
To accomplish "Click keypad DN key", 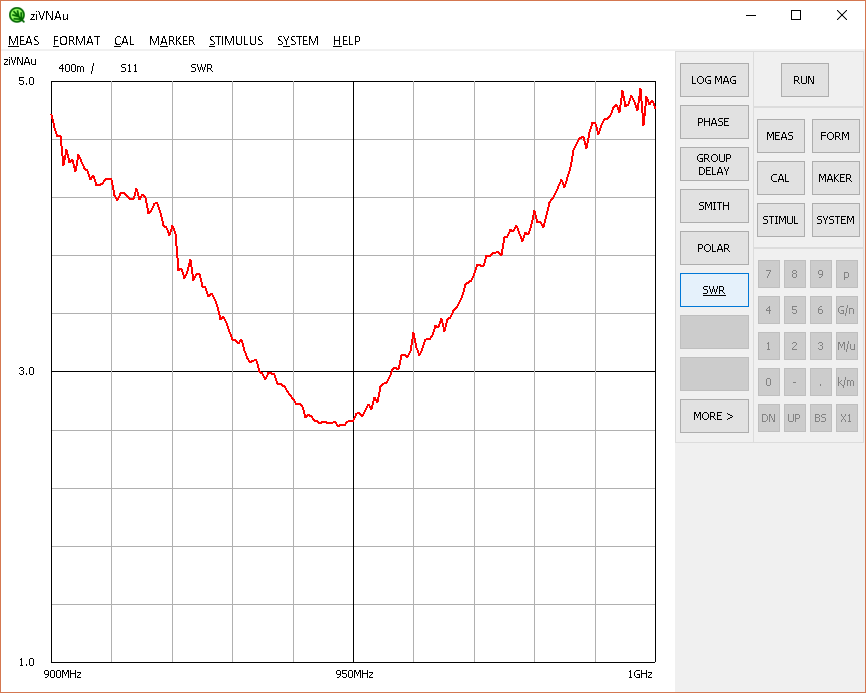I will pos(768,418).
